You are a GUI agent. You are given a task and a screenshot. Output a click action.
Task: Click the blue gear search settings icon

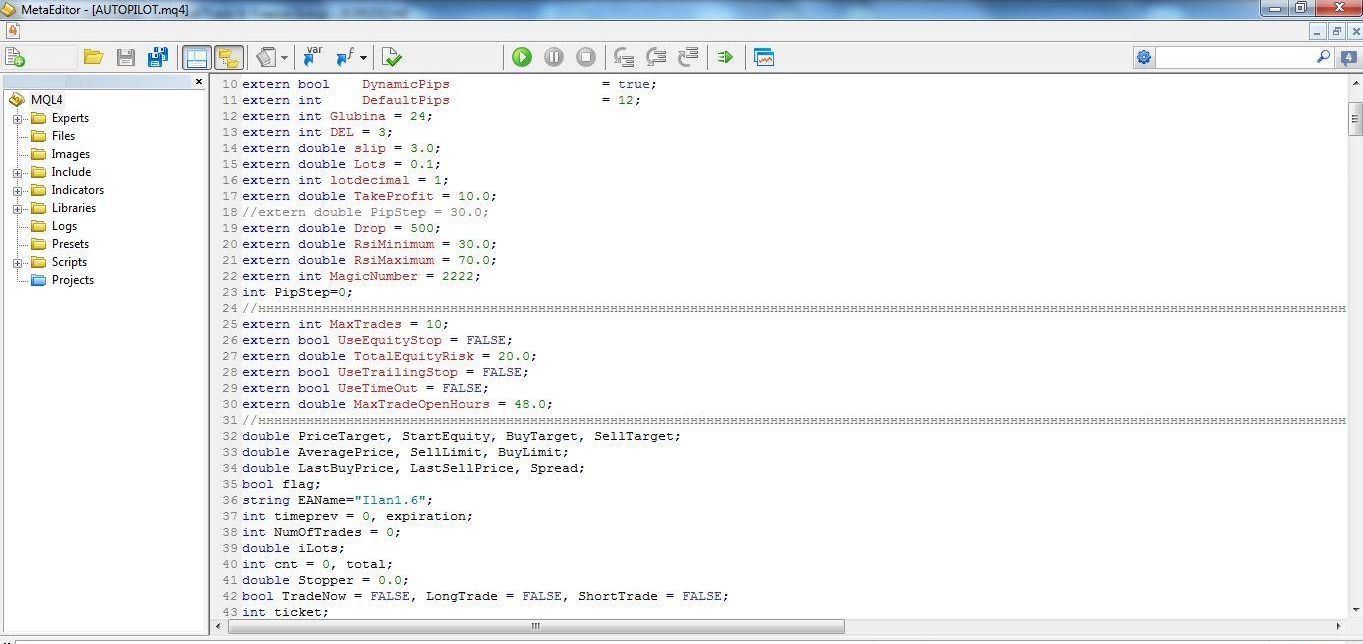pos(1144,57)
